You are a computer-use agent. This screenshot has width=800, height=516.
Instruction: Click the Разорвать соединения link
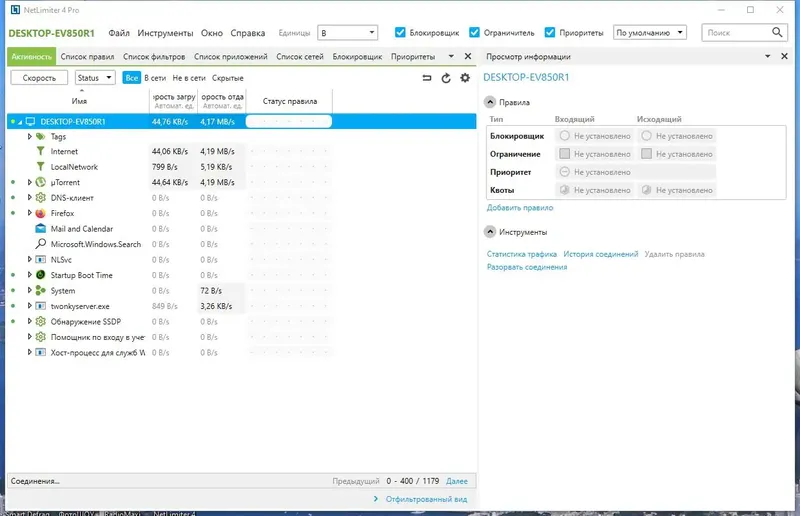pos(527,267)
